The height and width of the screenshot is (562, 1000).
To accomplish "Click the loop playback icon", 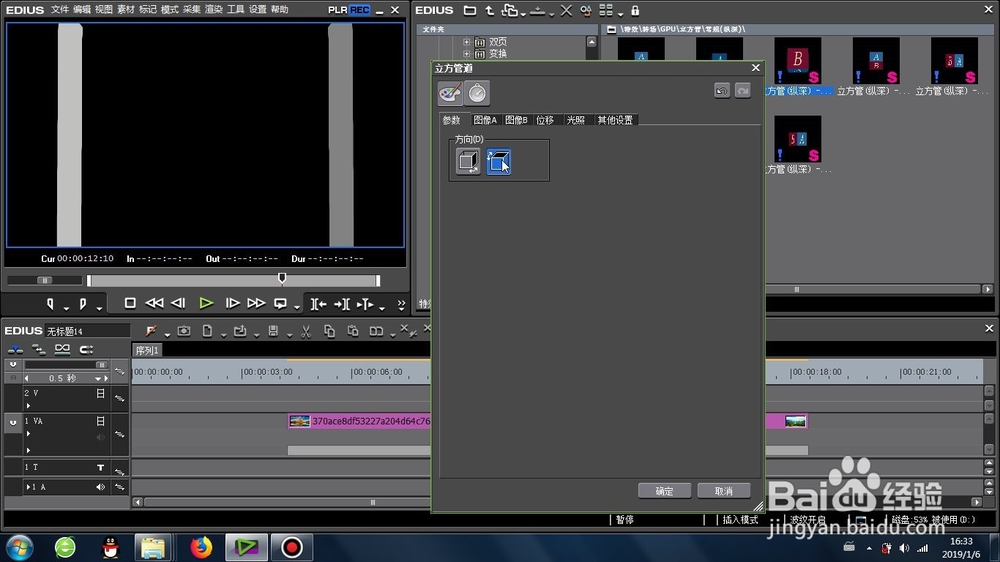I will (x=280, y=304).
